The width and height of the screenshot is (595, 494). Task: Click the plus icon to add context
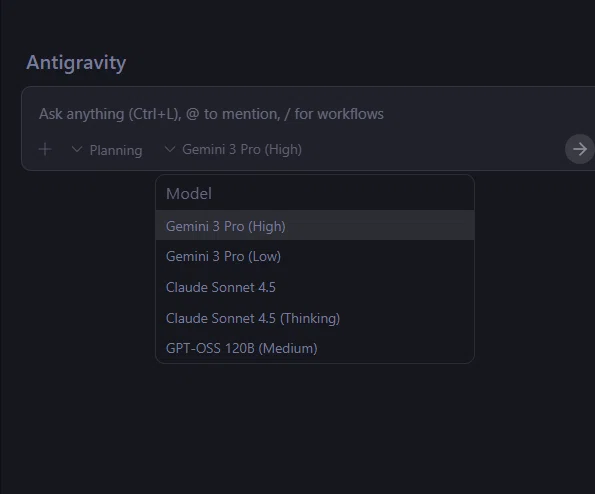[x=45, y=149]
